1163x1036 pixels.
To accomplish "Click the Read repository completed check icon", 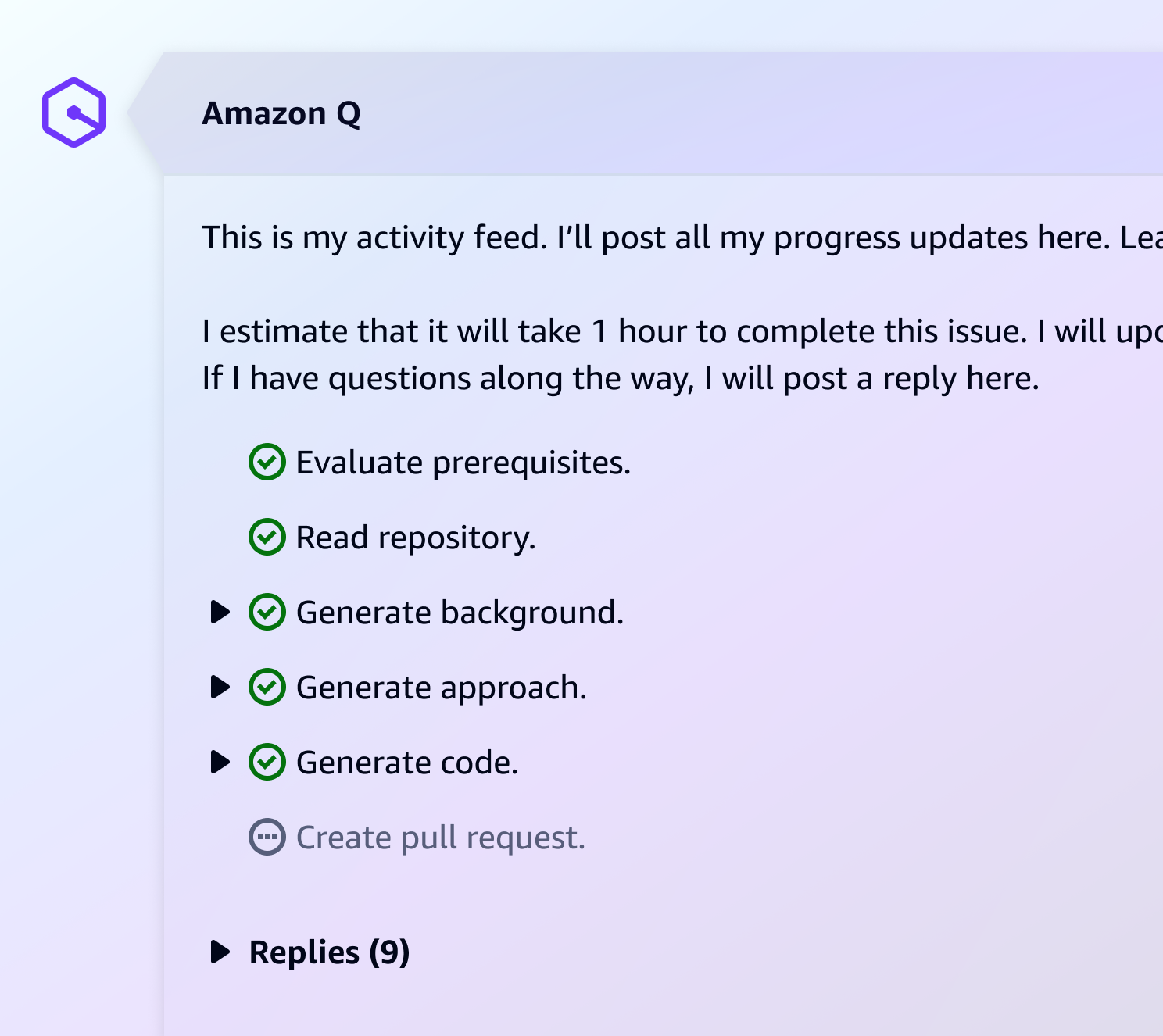I will 267,537.
